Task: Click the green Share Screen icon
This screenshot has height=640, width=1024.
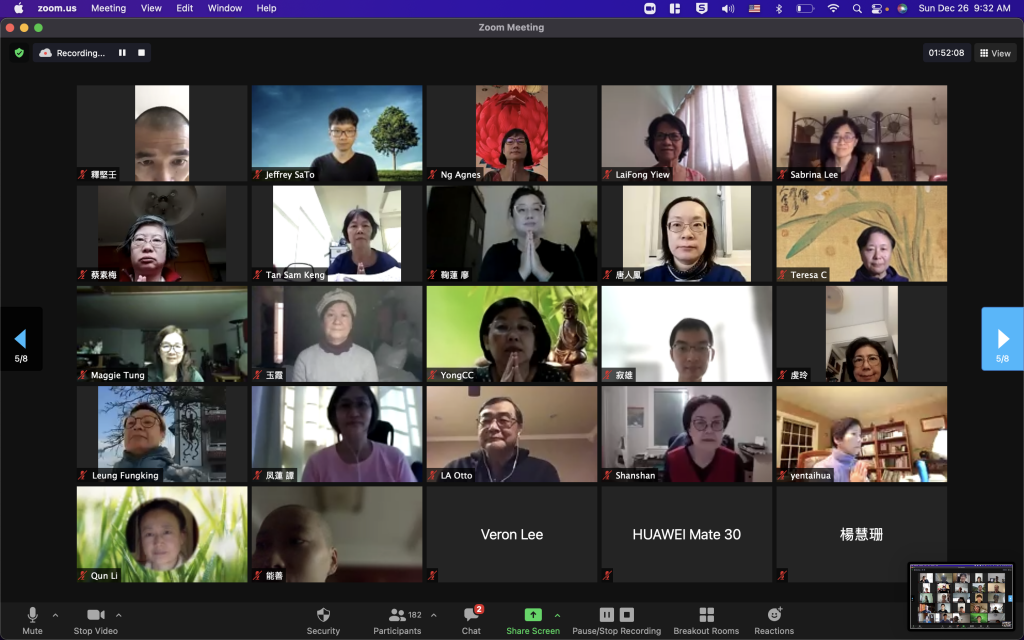Action: click(533, 614)
